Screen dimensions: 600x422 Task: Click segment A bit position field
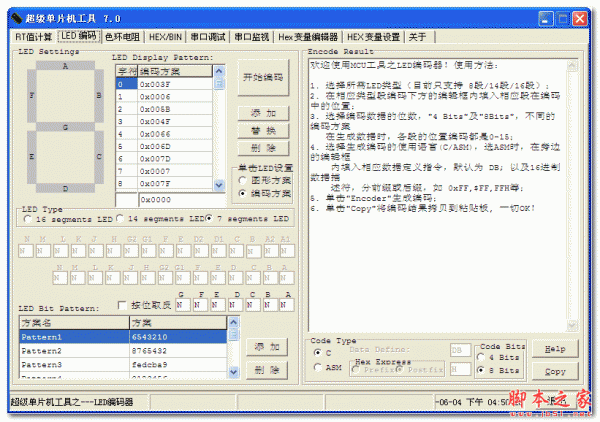tap(287, 305)
